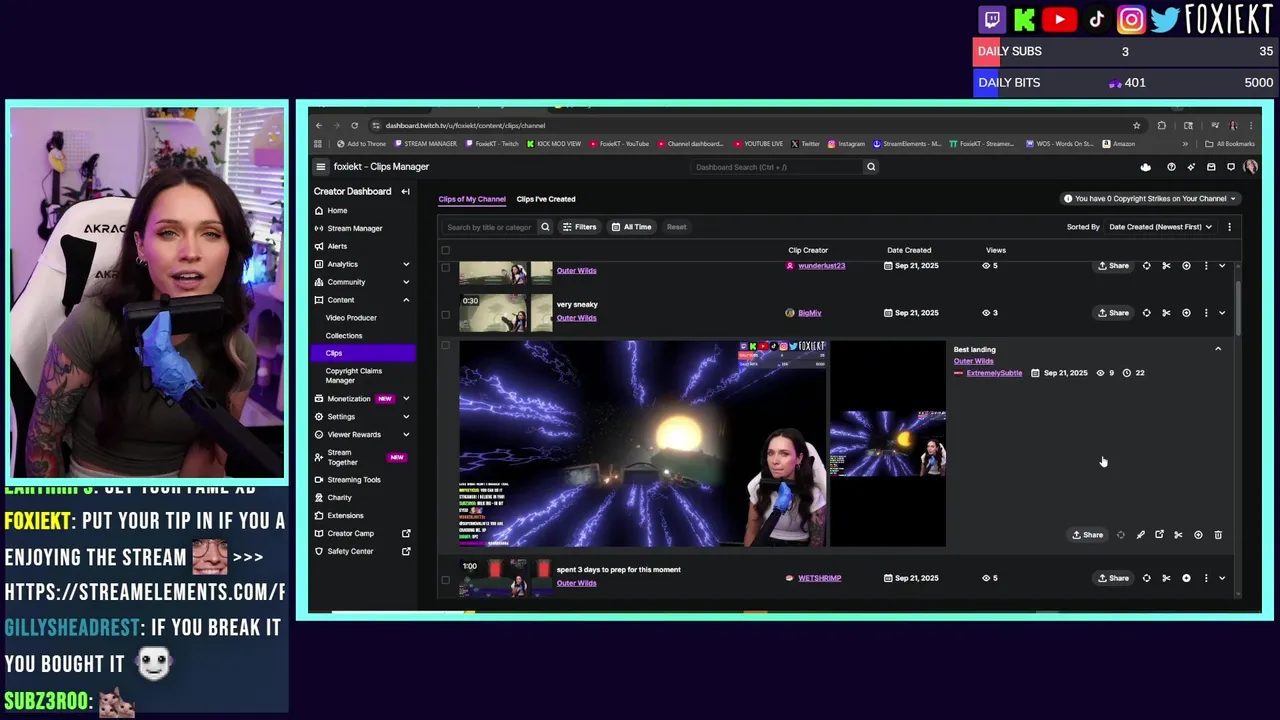Play the Best landing clip preview
This screenshot has width=1280, height=720.
[642, 444]
